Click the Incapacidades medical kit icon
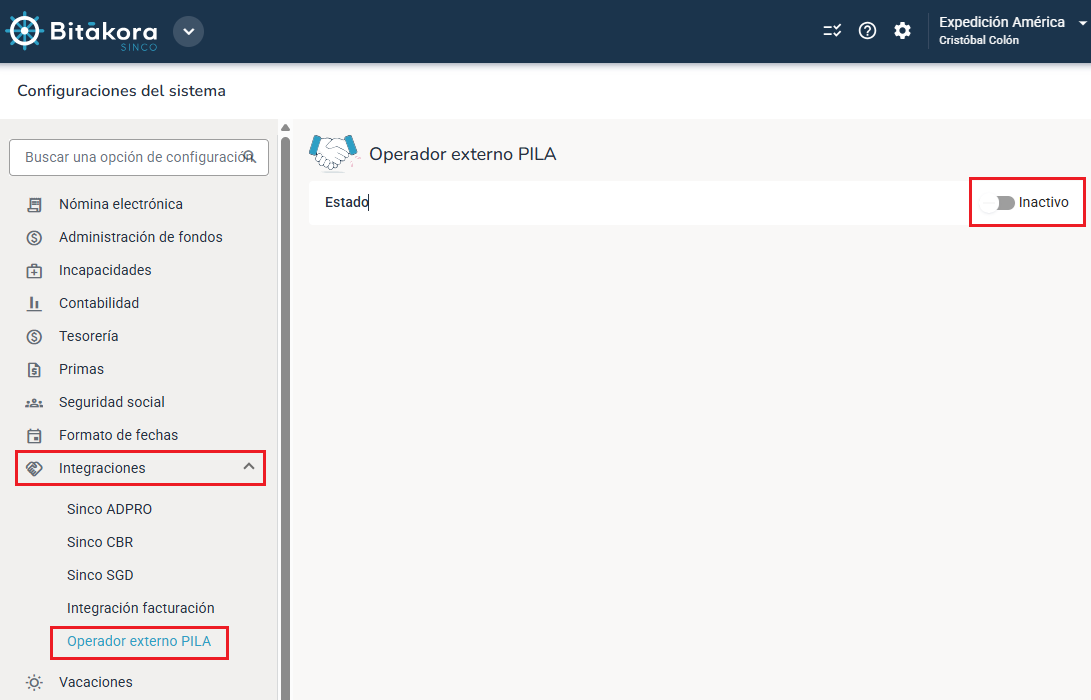This screenshot has height=700, width=1091. [35, 270]
